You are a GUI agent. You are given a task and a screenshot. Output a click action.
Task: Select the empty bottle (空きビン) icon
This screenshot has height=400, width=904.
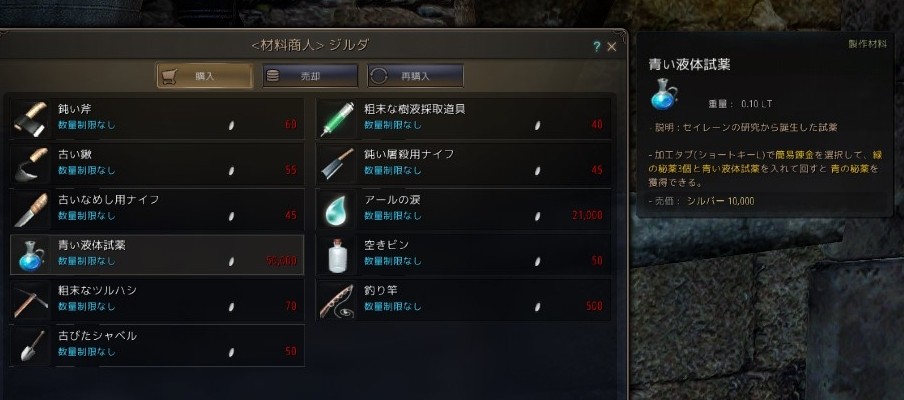coord(337,255)
